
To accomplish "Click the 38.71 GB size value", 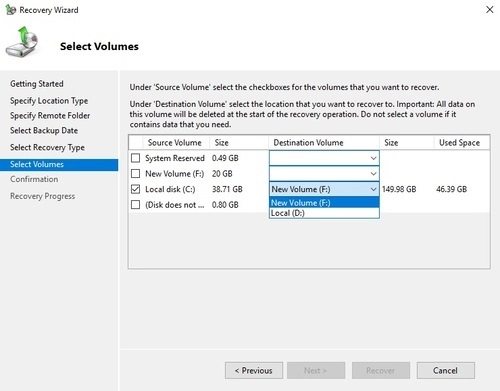I will tap(227, 189).
